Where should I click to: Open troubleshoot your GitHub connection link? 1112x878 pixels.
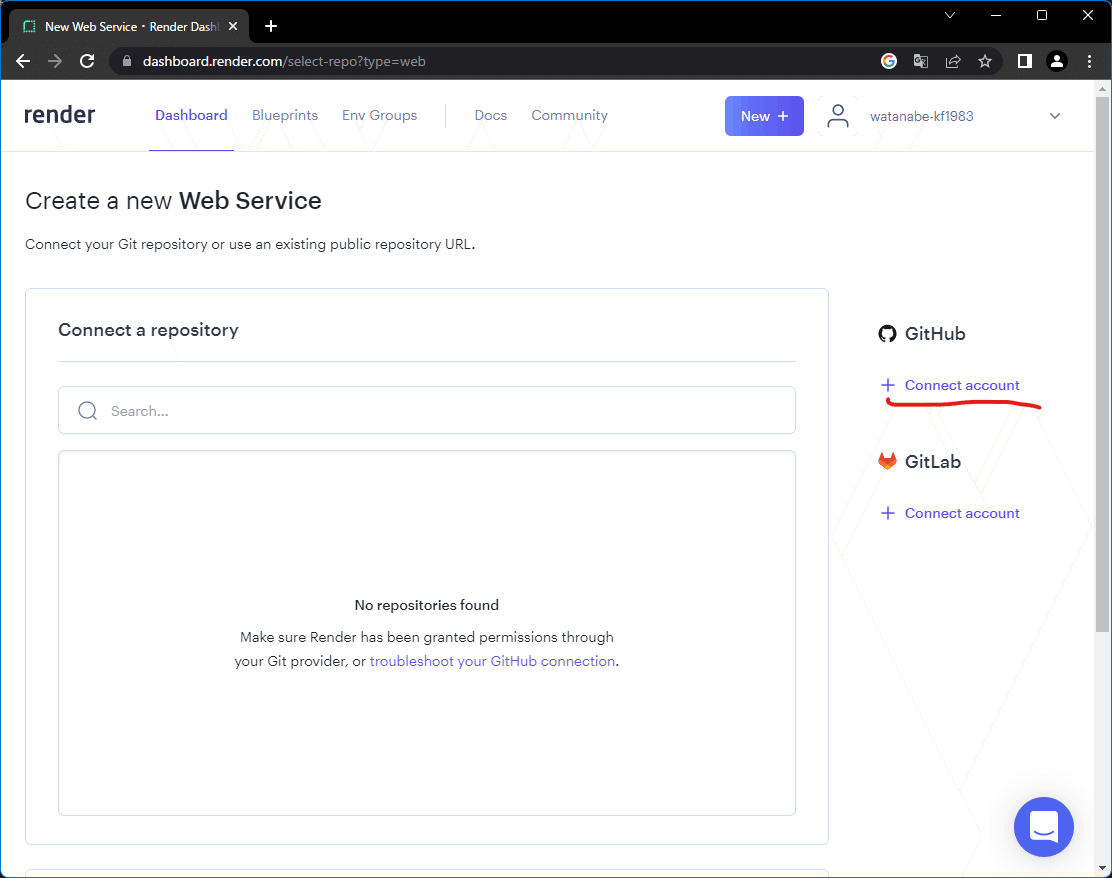point(492,661)
